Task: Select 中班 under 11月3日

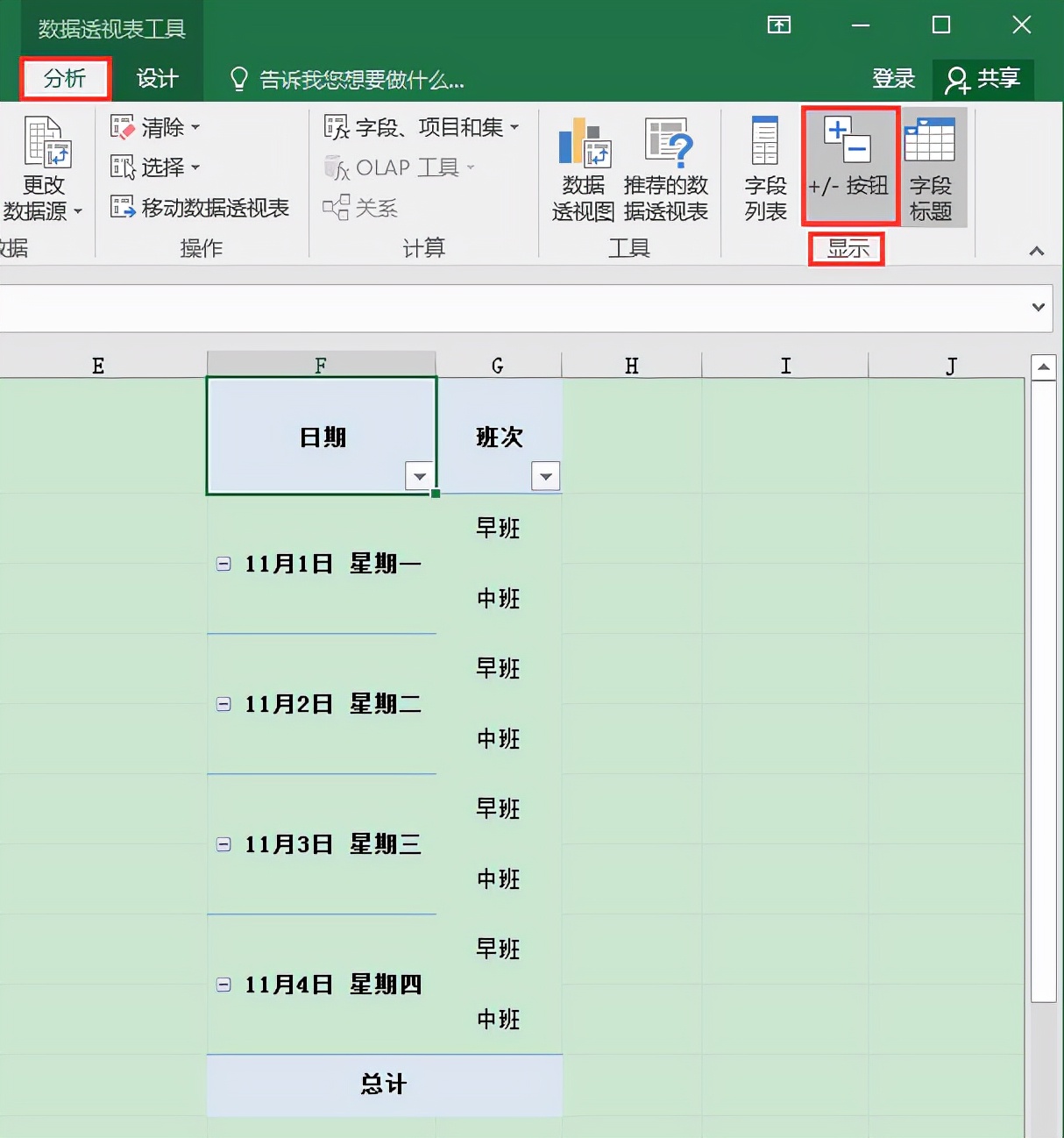Action: tap(499, 879)
